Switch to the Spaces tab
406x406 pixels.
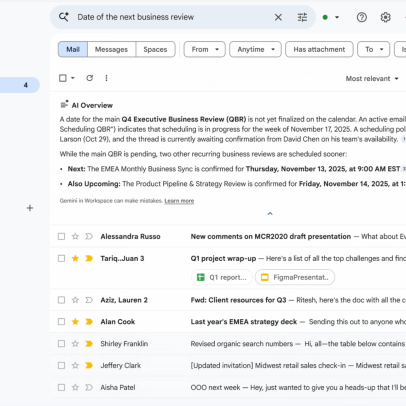click(x=155, y=49)
